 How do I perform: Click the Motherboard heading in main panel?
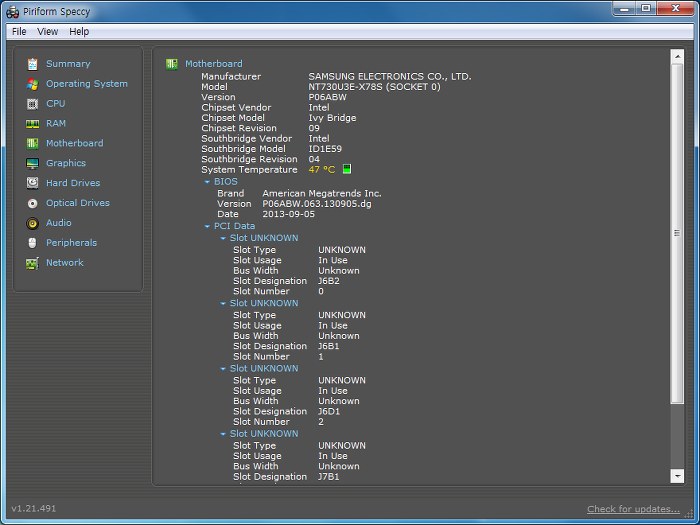click(x=214, y=64)
